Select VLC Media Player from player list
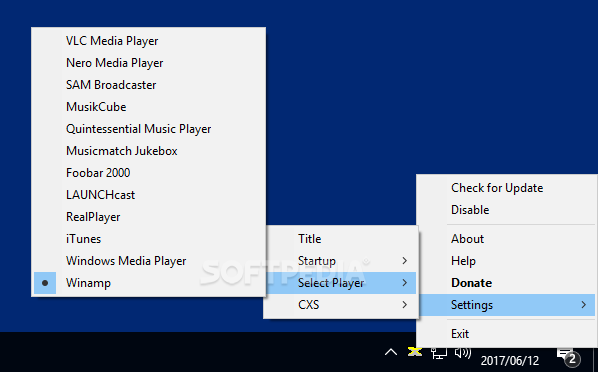The width and height of the screenshot is (598, 372). (148, 41)
